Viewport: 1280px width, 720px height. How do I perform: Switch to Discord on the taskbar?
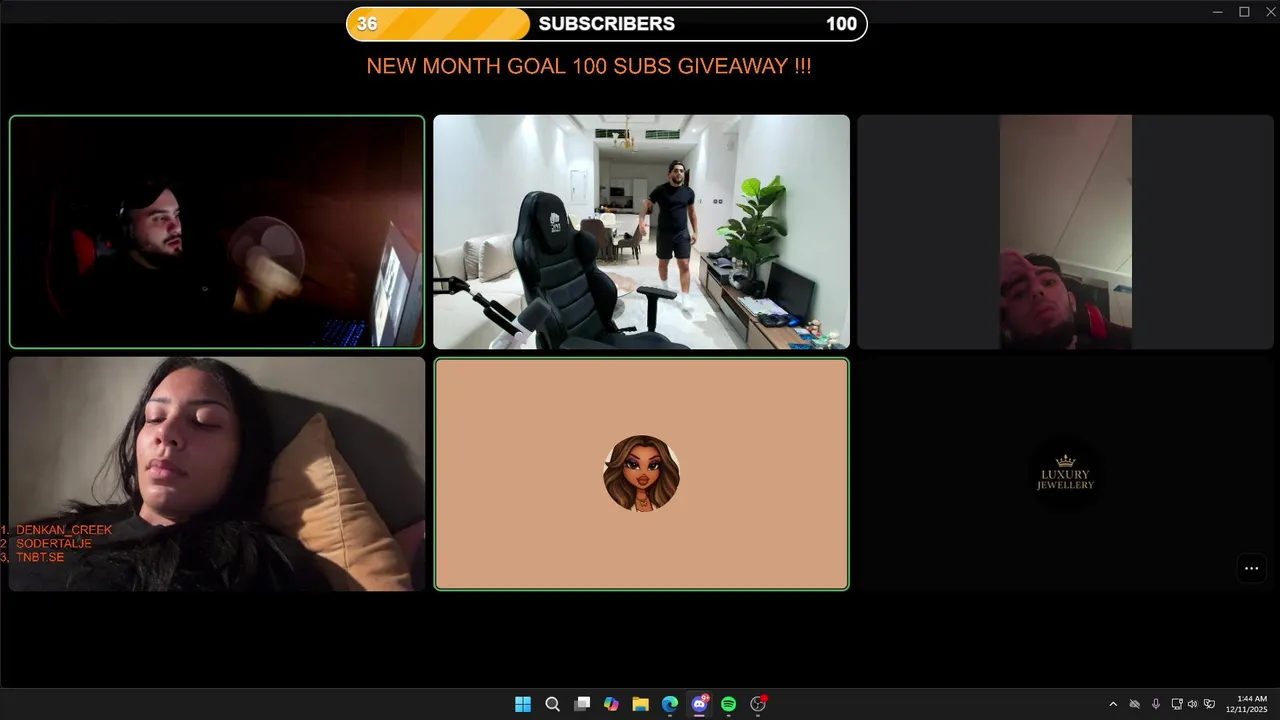click(699, 704)
